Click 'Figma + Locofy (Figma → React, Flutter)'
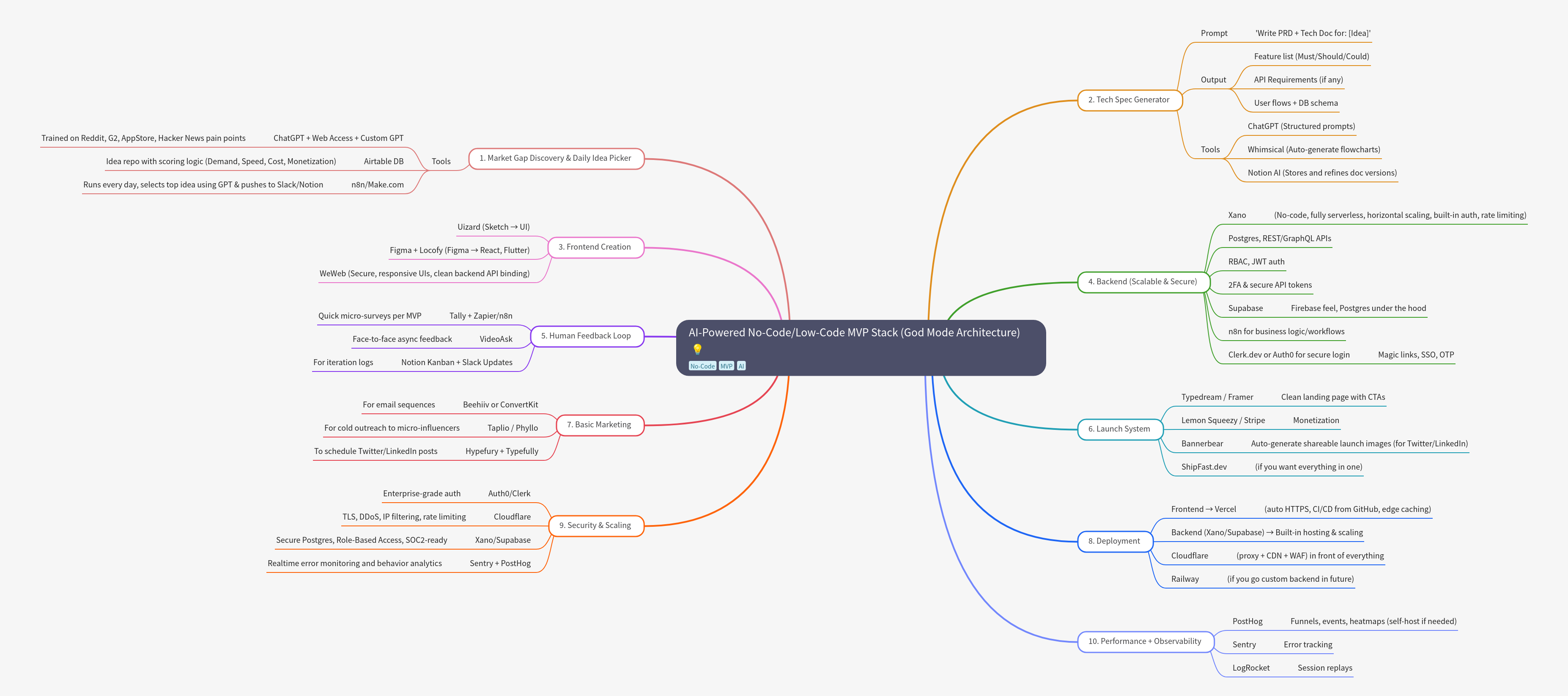The height and width of the screenshot is (696, 1568). (460, 250)
